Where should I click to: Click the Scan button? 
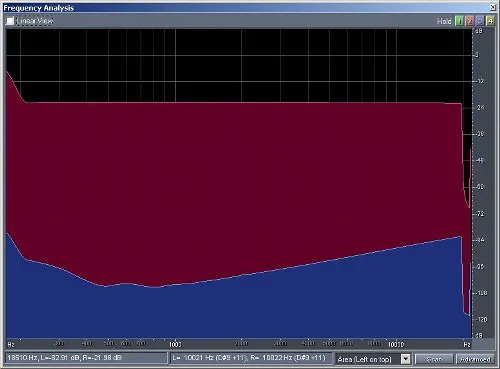click(434, 359)
